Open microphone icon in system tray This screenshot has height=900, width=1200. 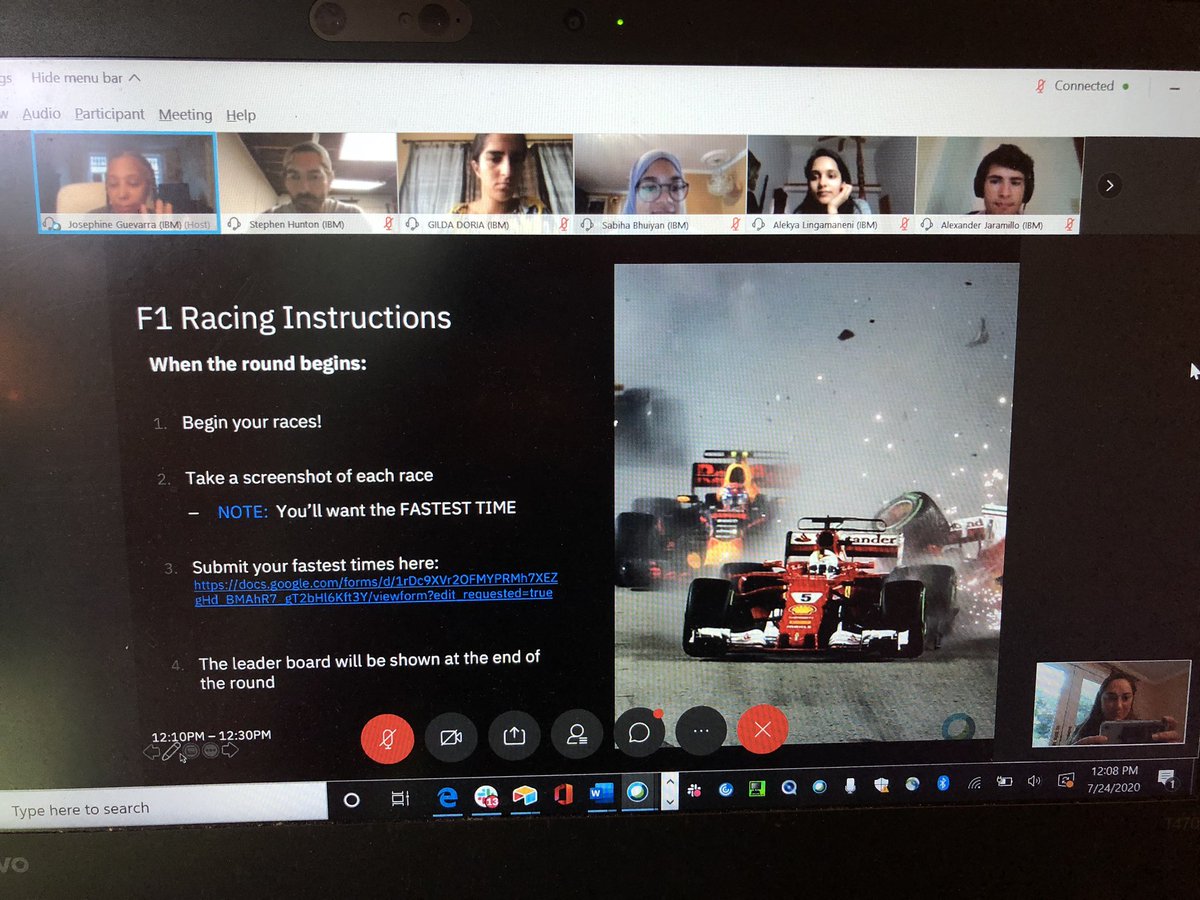[x=850, y=785]
